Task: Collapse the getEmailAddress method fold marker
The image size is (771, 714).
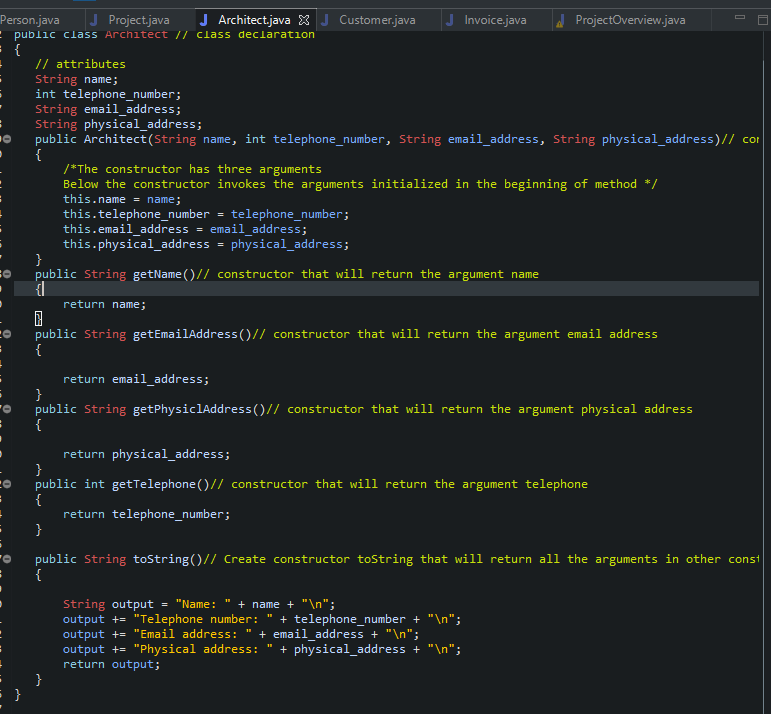Action: click(x=7, y=334)
